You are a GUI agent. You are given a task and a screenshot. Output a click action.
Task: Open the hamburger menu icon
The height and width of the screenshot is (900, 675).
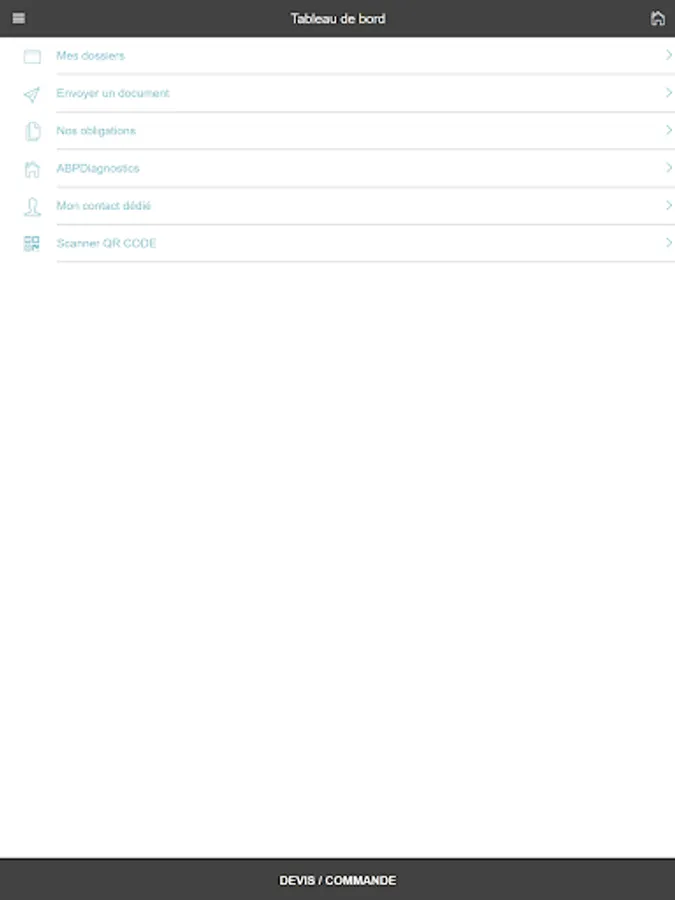click(18, 18)
